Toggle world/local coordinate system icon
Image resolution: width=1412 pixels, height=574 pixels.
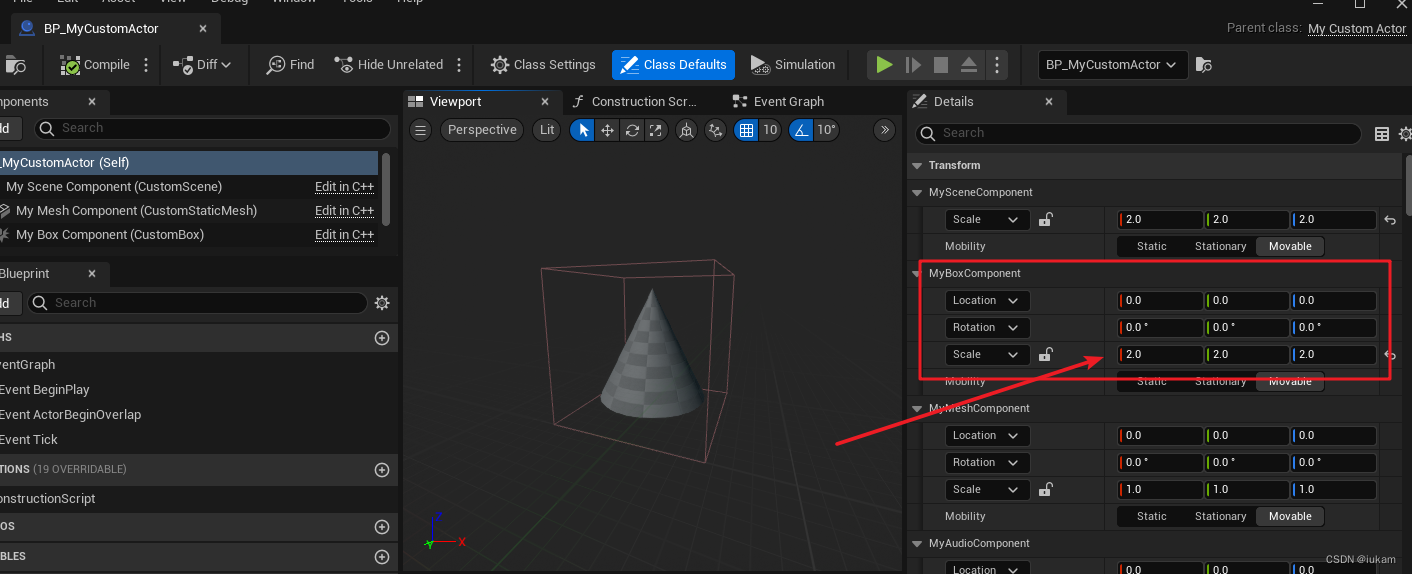pyautogui.click(x=686, y=130)
